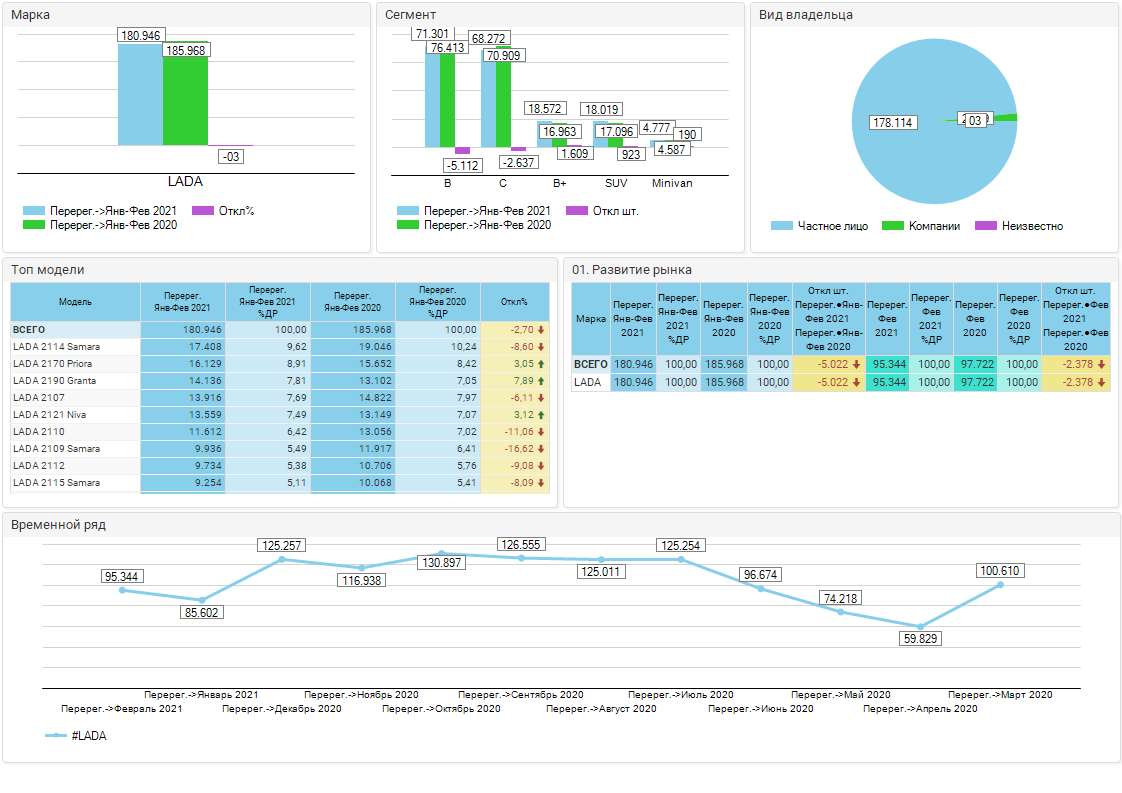Click green up arrow in LADA 2170 Priora row
Screen dimensions: 1122x793
(541, 364)
